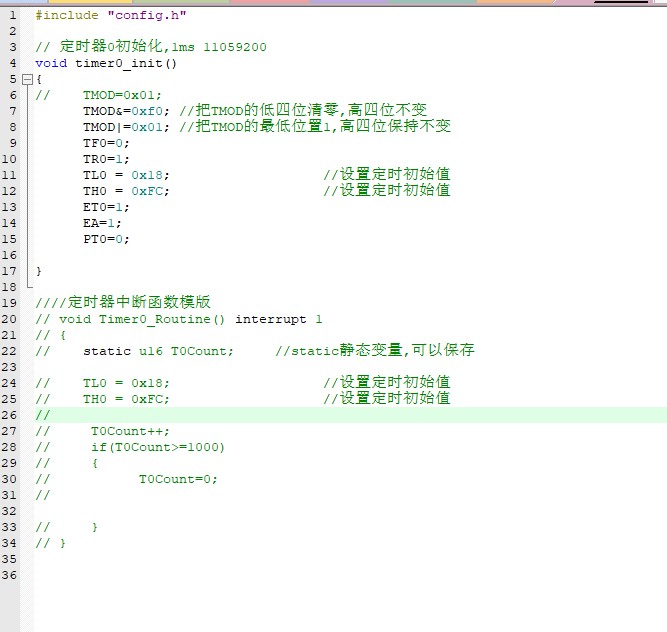667x632 pixels.
Task: Click line number 18 in the gutter
Action: pos(9,288)
